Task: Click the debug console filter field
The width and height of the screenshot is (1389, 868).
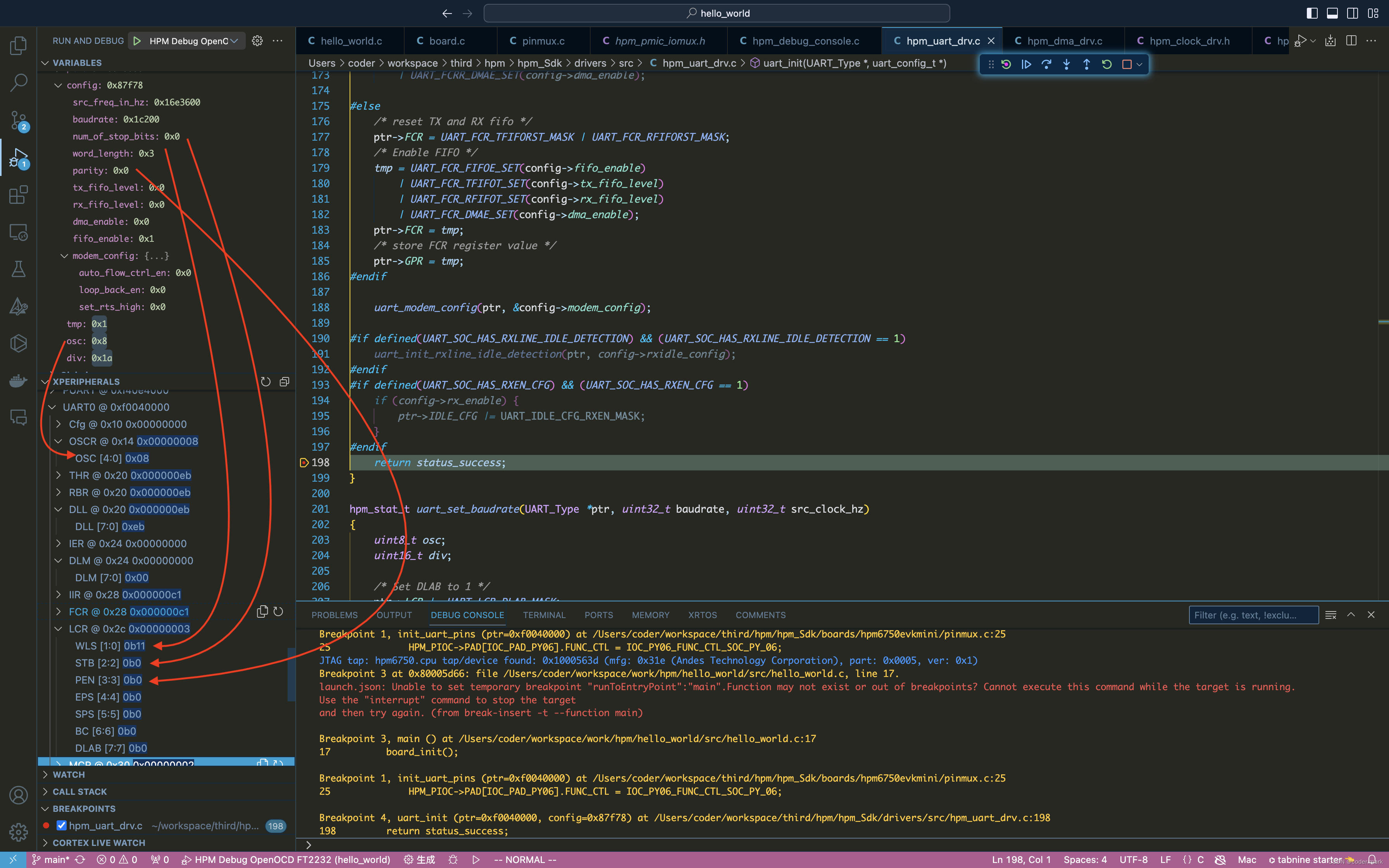Action: (1253, 615)
